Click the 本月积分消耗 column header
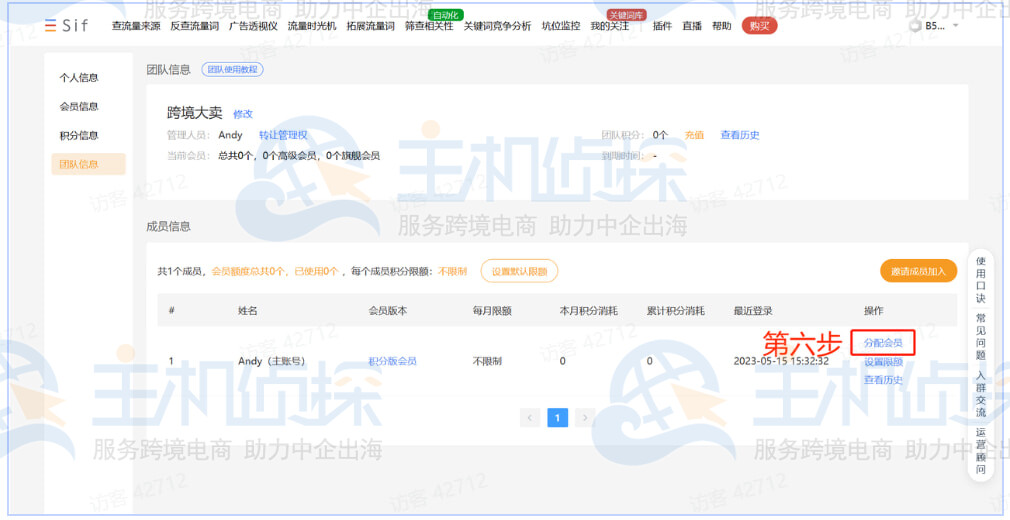Screen dimensions: 1010x520 click(x=588, y=311)
